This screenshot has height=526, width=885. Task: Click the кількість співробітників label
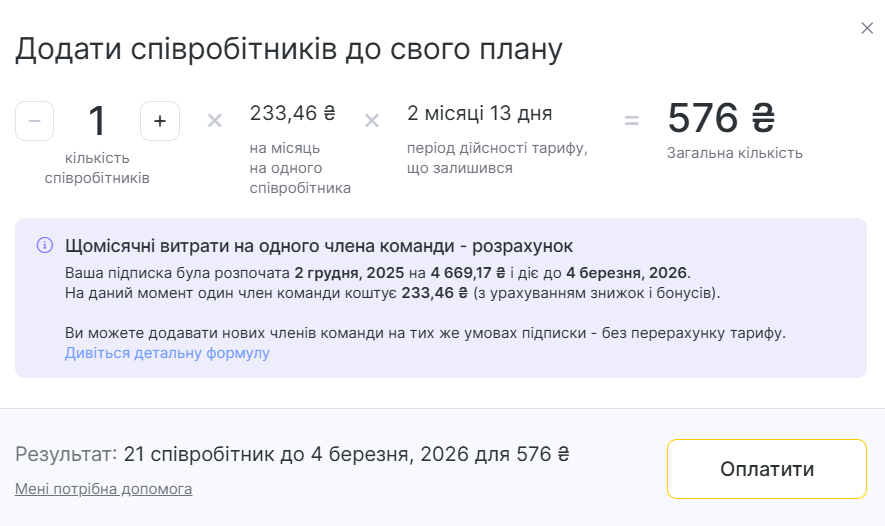tap(97, 168)
